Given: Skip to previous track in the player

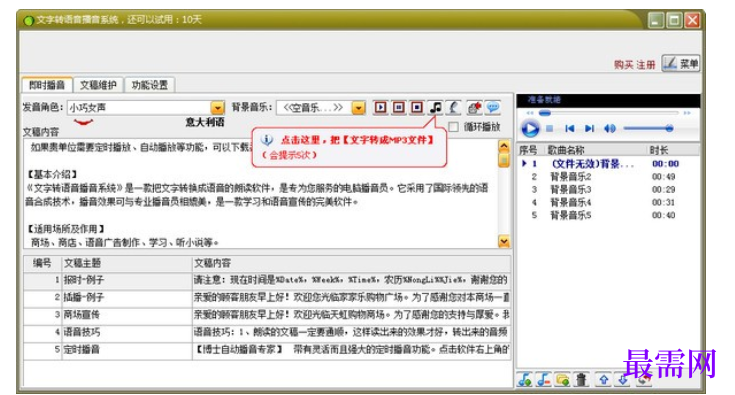Looking at the screenshot, I should (570, 128).
